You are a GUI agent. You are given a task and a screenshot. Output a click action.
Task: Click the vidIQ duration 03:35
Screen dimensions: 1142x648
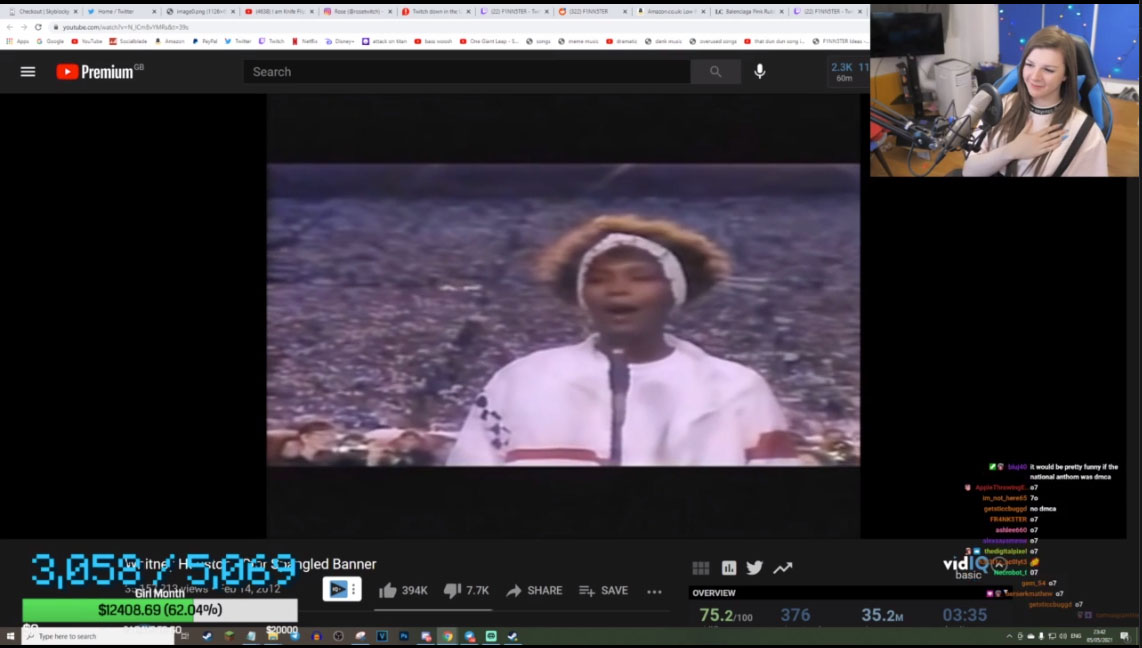[964, 615]
